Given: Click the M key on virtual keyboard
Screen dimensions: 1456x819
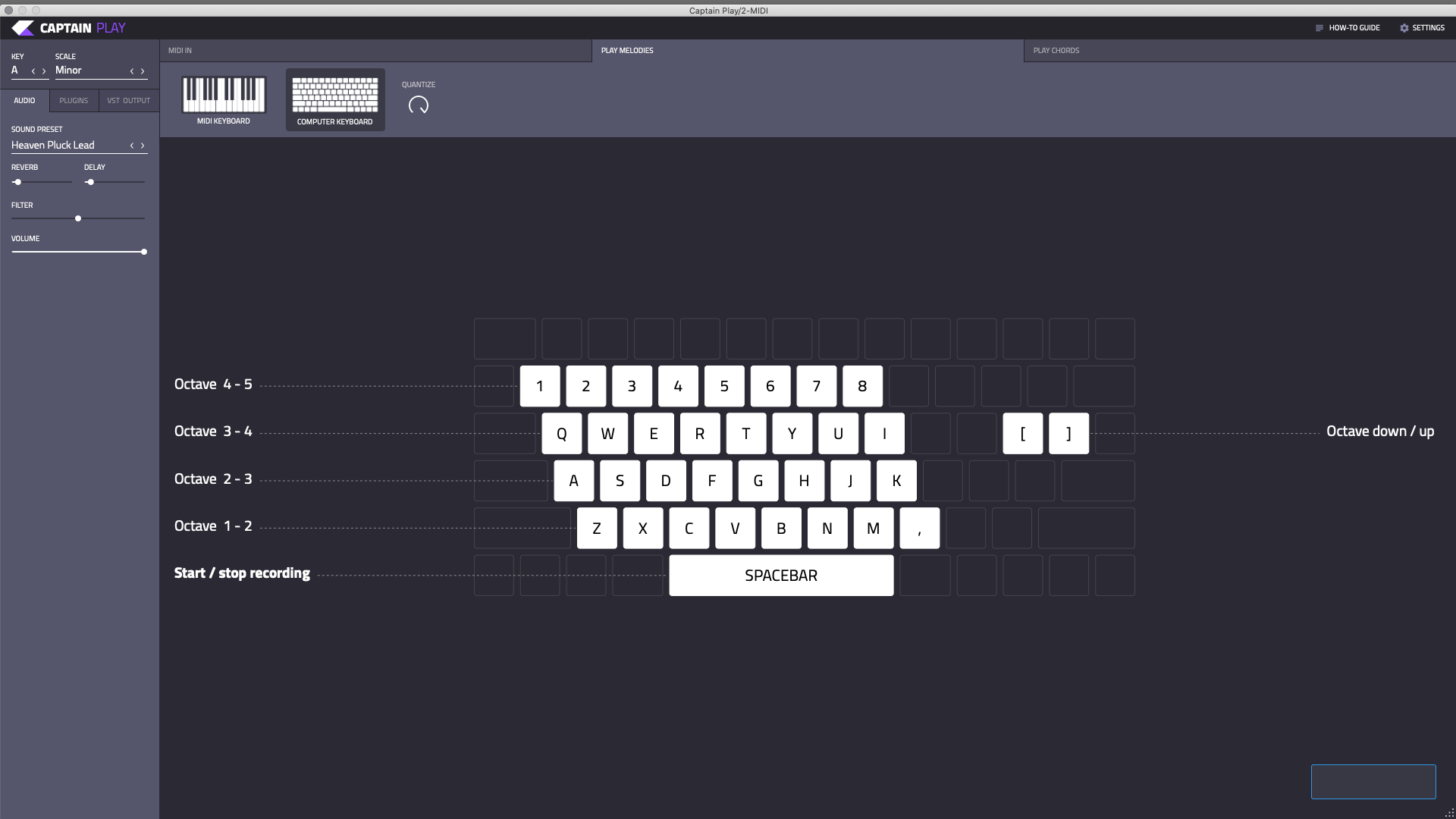Looking at the screenshot, I should click(874, 529).
